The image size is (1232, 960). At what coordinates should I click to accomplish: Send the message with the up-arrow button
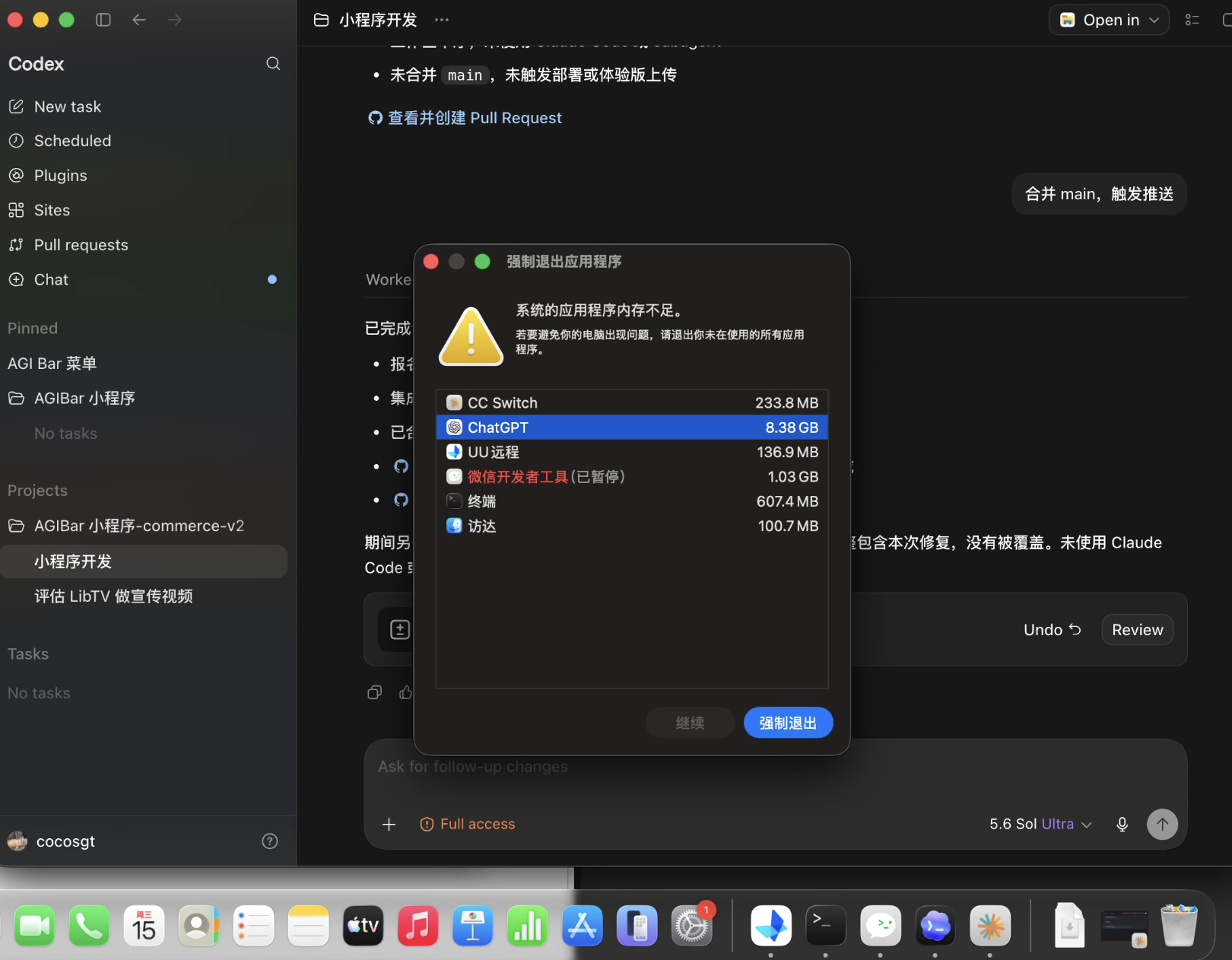pos(1162,825)
